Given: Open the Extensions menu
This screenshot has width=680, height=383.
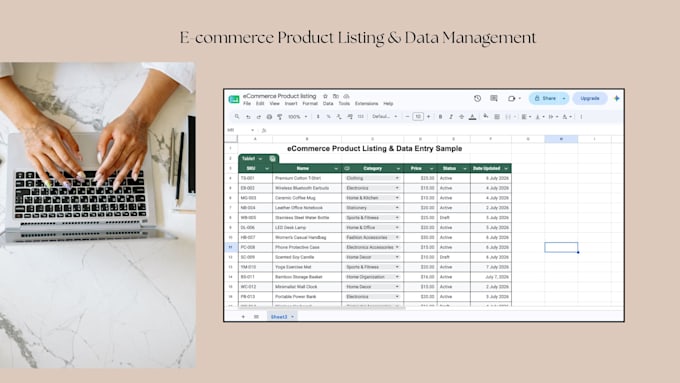Looking at the screenshot, I should click(x=366, y=104).
